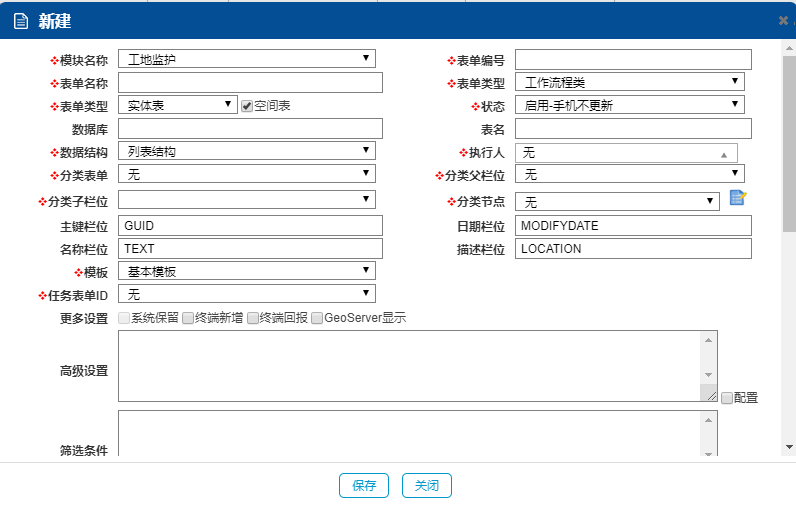Click the 保存 button
The height and width of the screenshot is (505, 796).
(364, 486)
